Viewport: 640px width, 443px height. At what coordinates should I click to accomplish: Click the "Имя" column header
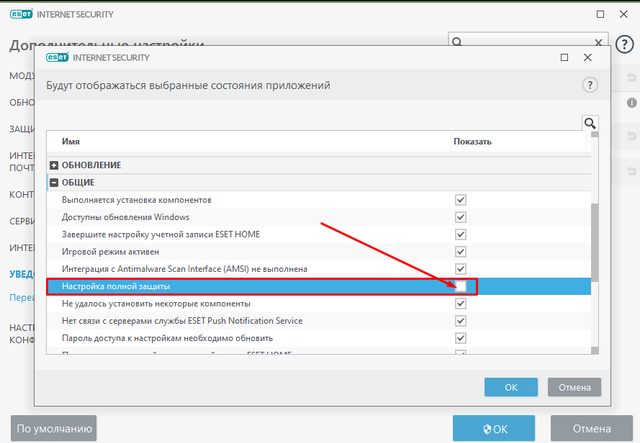[x=71, y=142]
